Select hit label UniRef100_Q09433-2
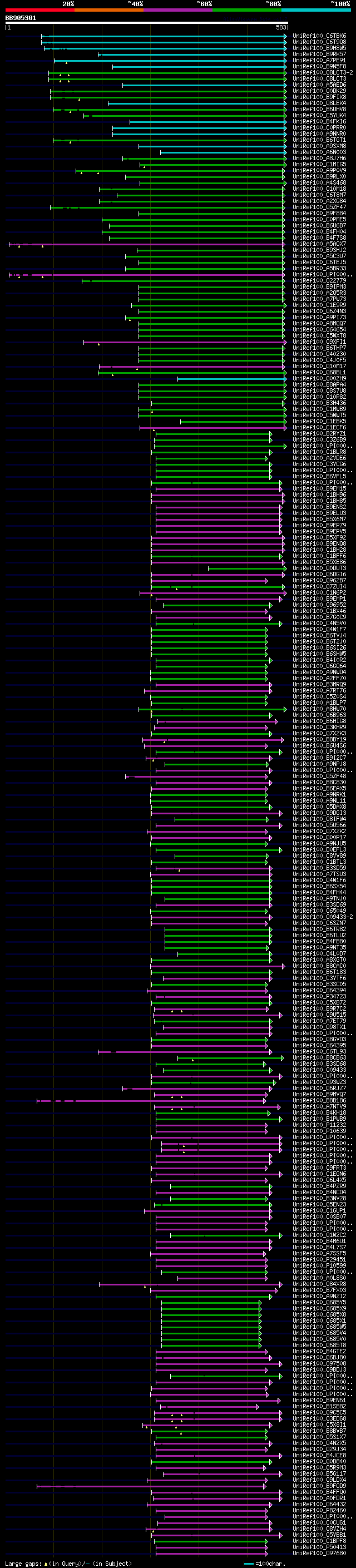Image resolution: width=356 pixels, height=1568 pixels. pyautogui.click(x=323, y=917)
